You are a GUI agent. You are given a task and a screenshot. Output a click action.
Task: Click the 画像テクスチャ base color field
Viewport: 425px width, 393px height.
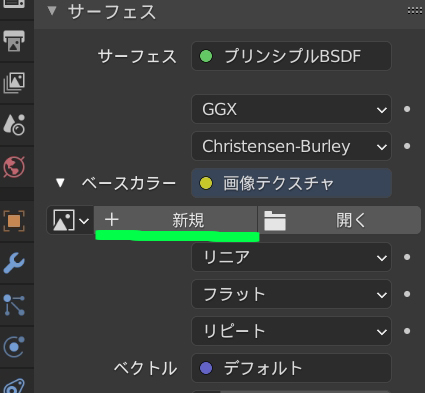[x=291, y=183]
